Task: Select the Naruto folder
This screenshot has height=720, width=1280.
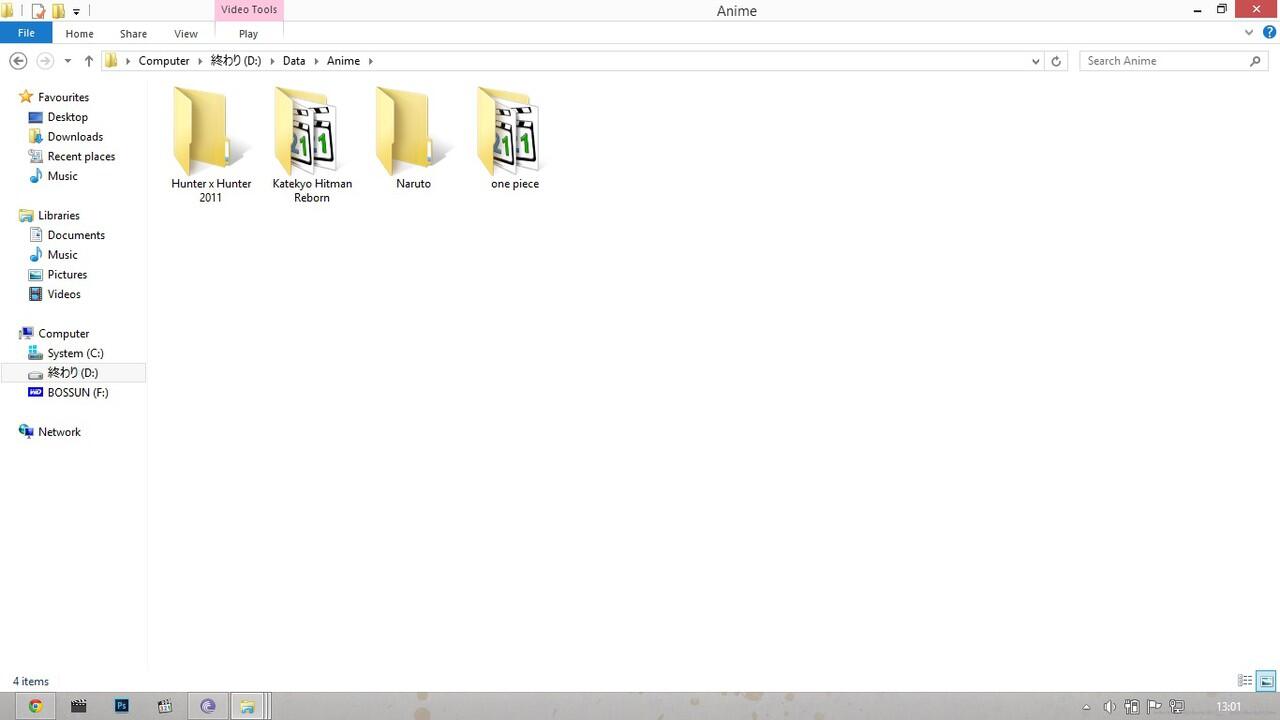Action: point(413,138)
